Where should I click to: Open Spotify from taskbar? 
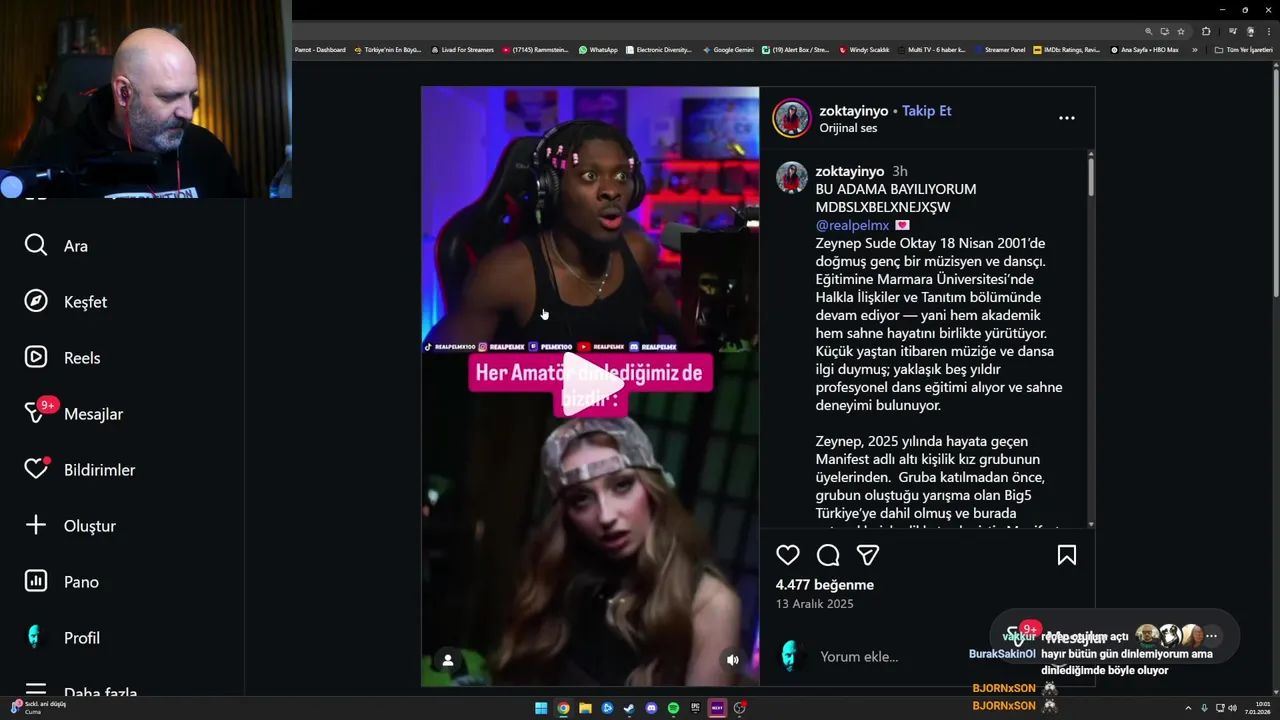point(673,708)
